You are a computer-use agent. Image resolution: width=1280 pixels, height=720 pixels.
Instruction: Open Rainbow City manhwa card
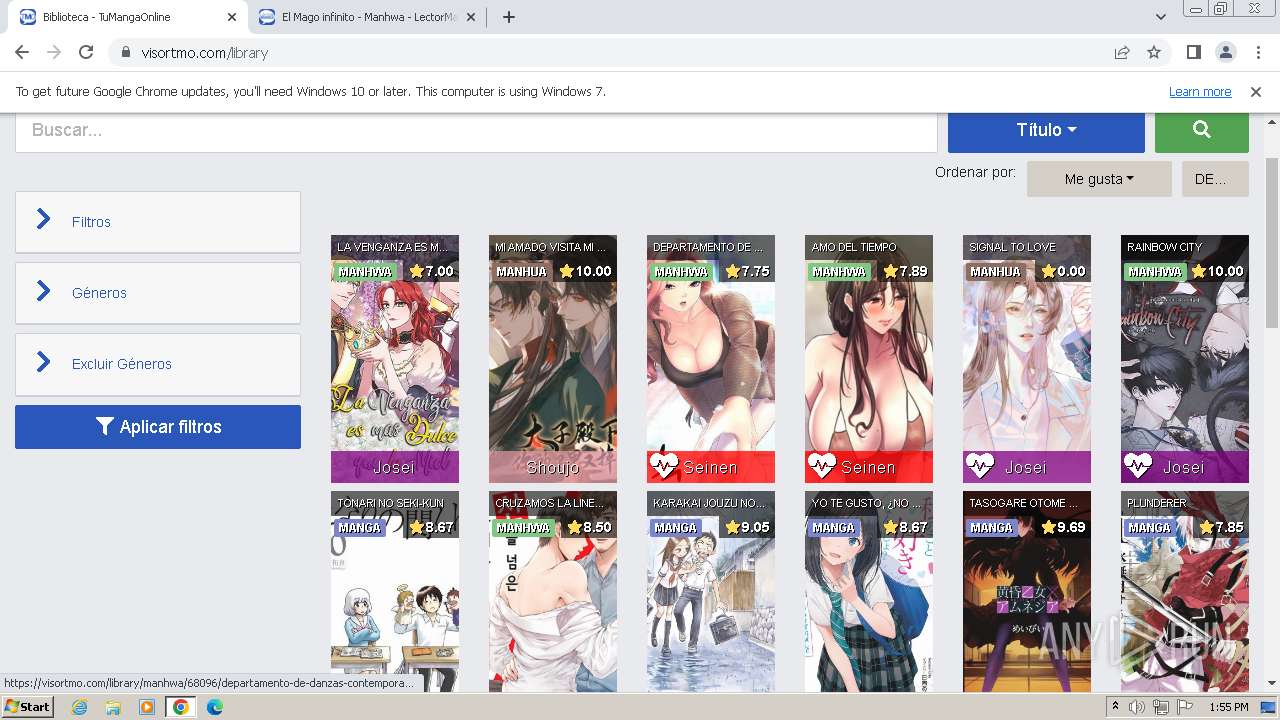click(x=1185, y=359)
